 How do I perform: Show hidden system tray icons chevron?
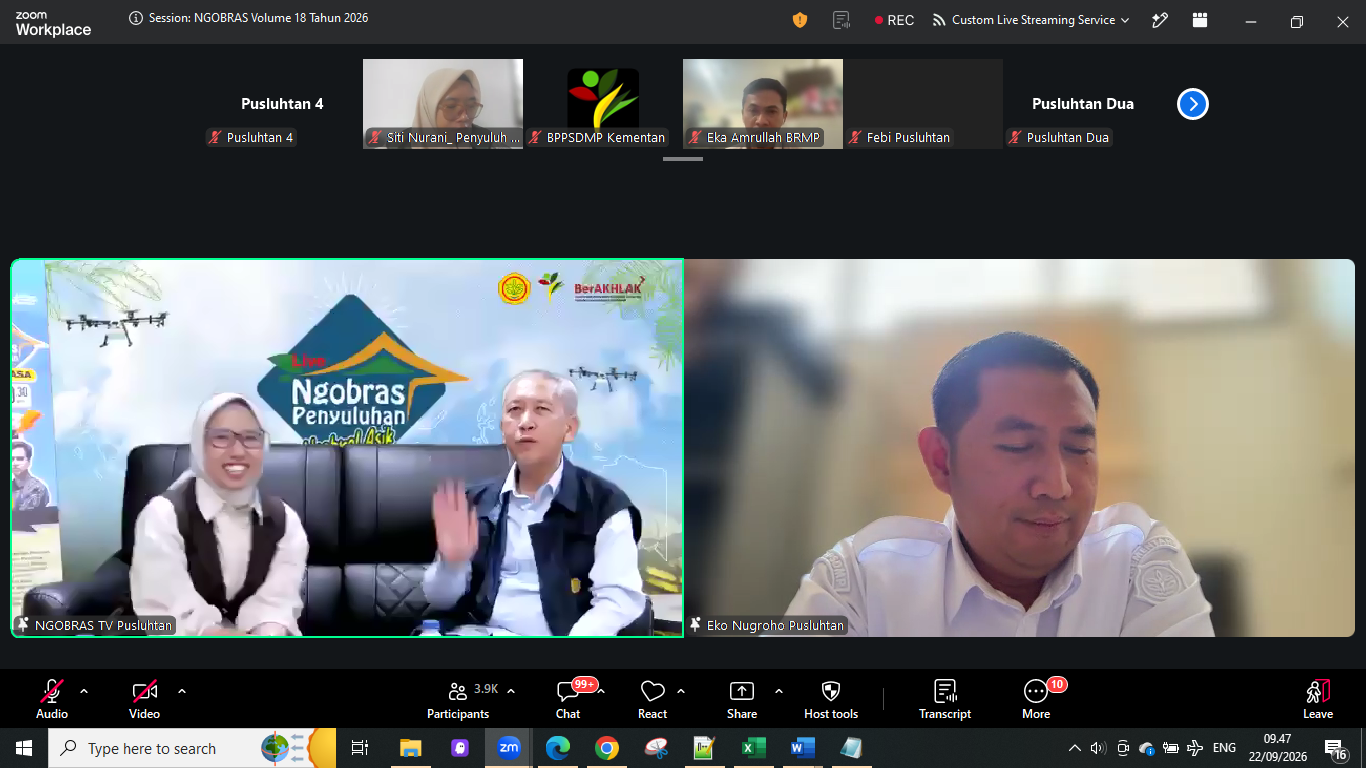coord(1075,748)
